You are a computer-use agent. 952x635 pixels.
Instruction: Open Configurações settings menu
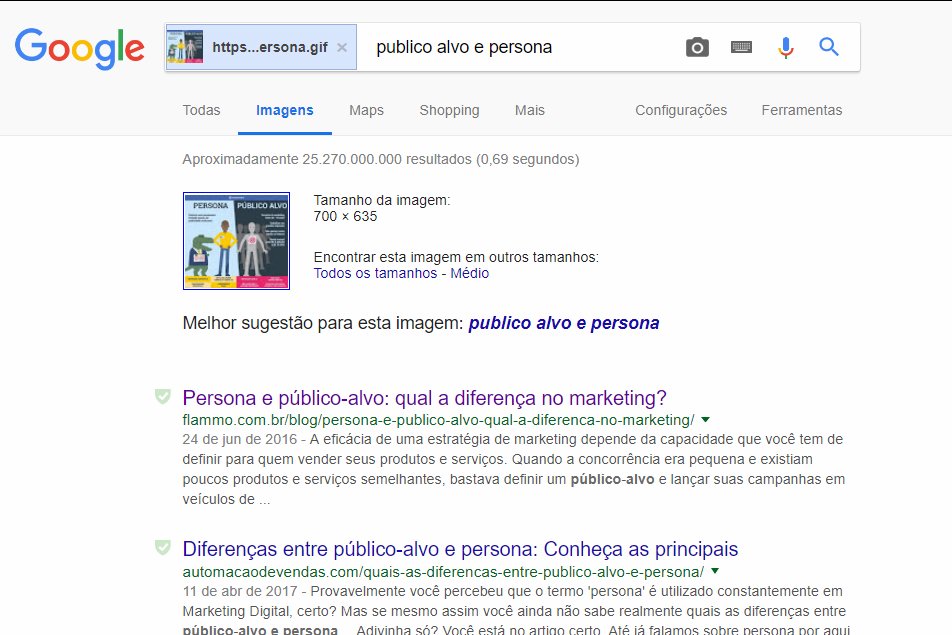(681, 110)
